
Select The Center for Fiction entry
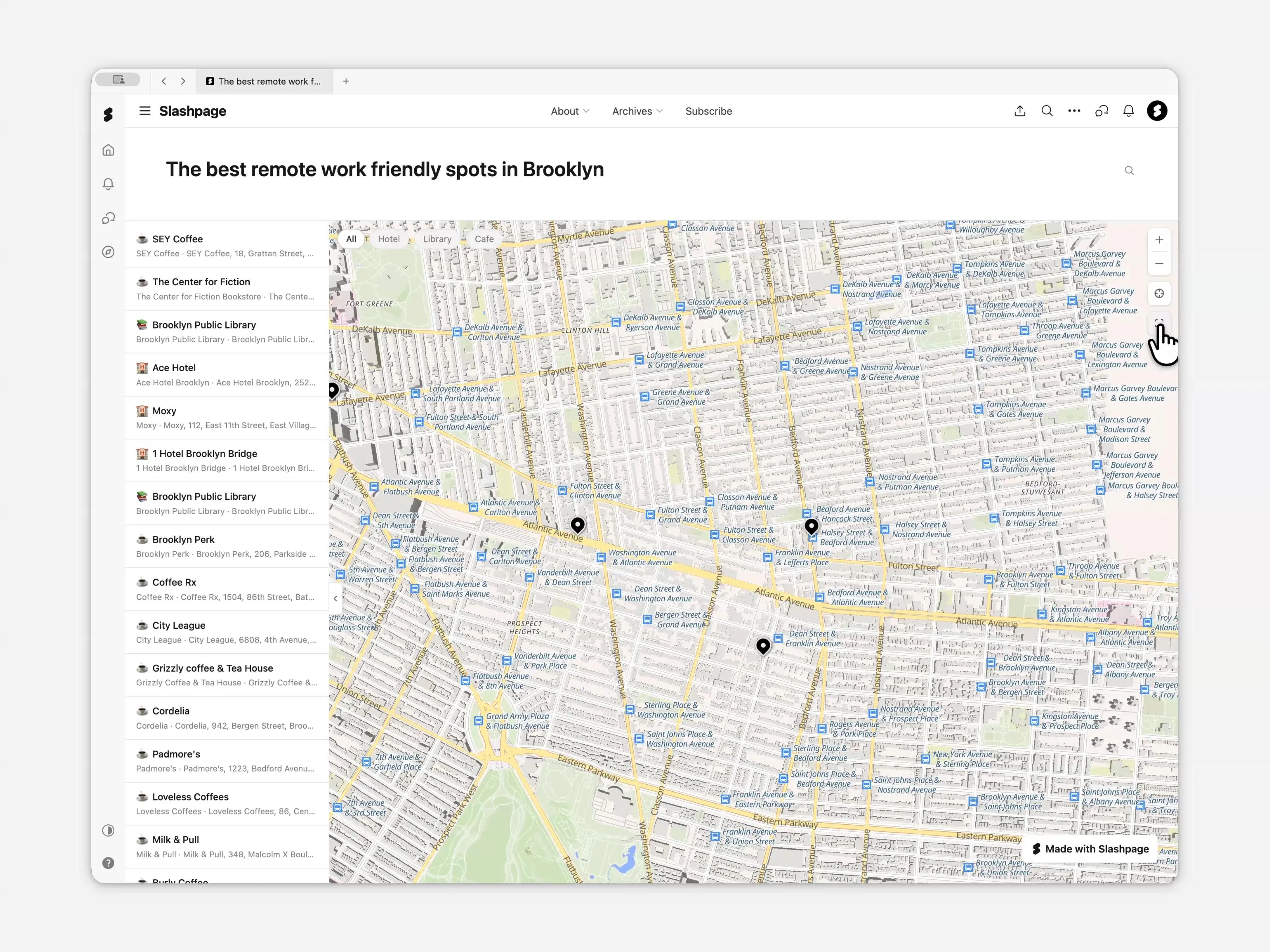click(x=227, y=289)
